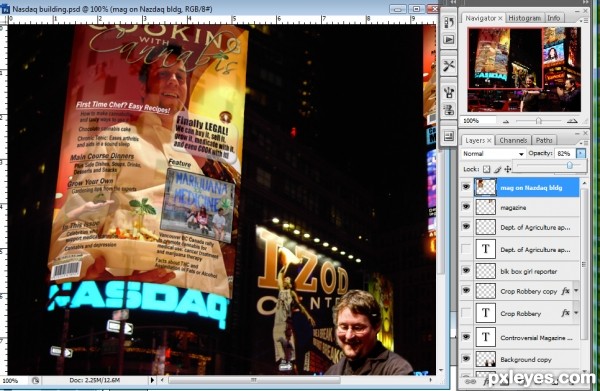
Task: Expand effects of Crop Robbery copy layer
Action: [x=576, y=291]
